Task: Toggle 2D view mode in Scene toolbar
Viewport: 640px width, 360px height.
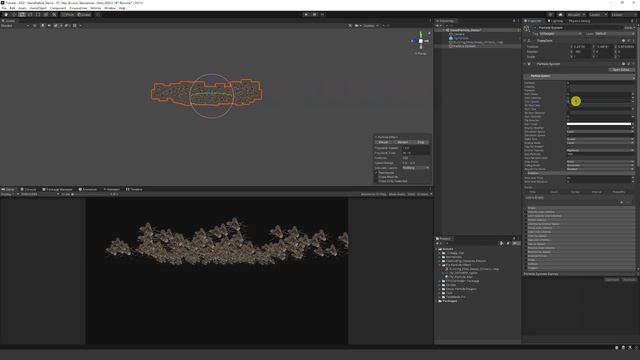Action: pyautogui.click(x=35, y=26)
